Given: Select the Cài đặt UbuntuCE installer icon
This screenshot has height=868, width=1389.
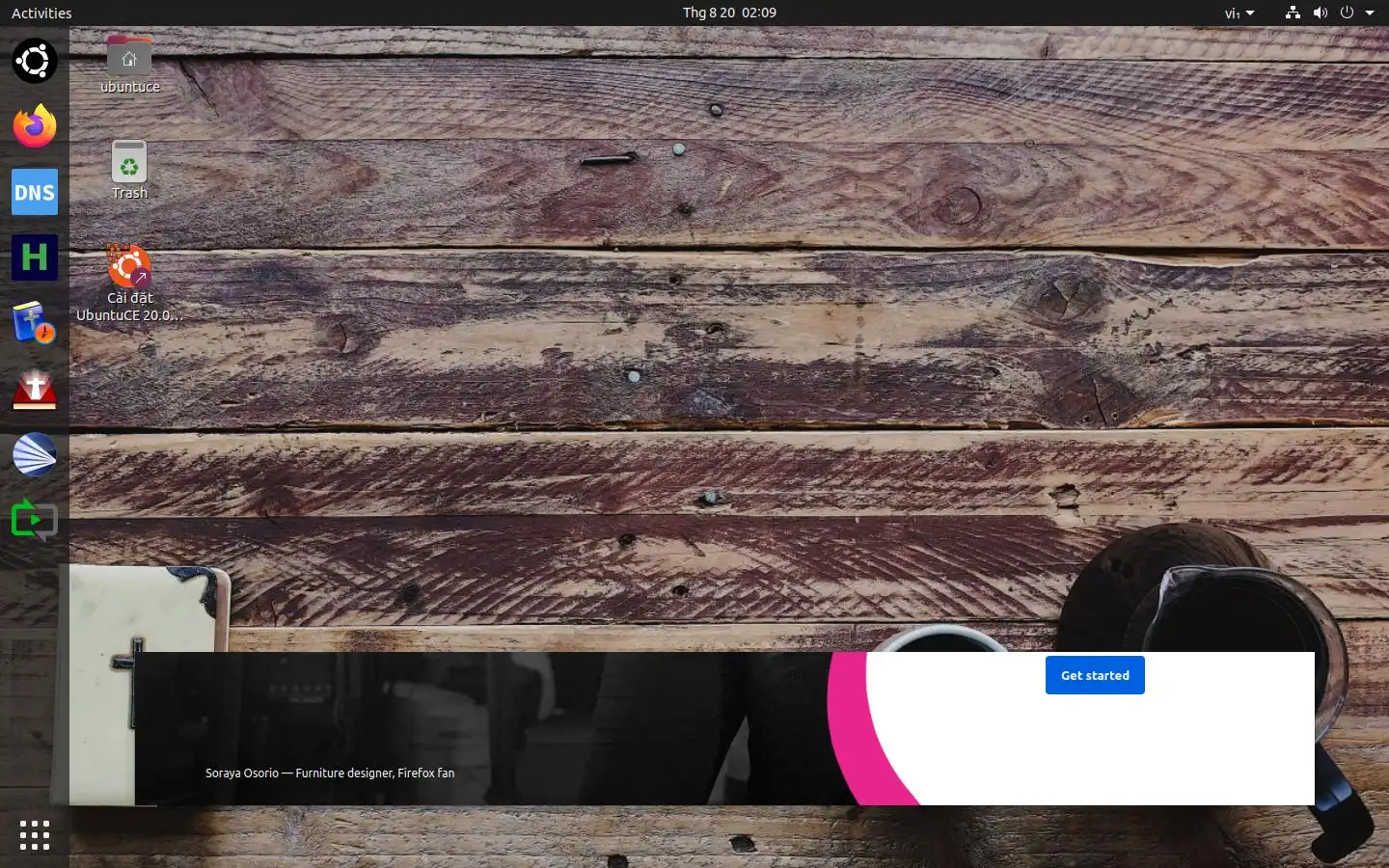Looking at the screenshot, I should (x=129, y=284).
